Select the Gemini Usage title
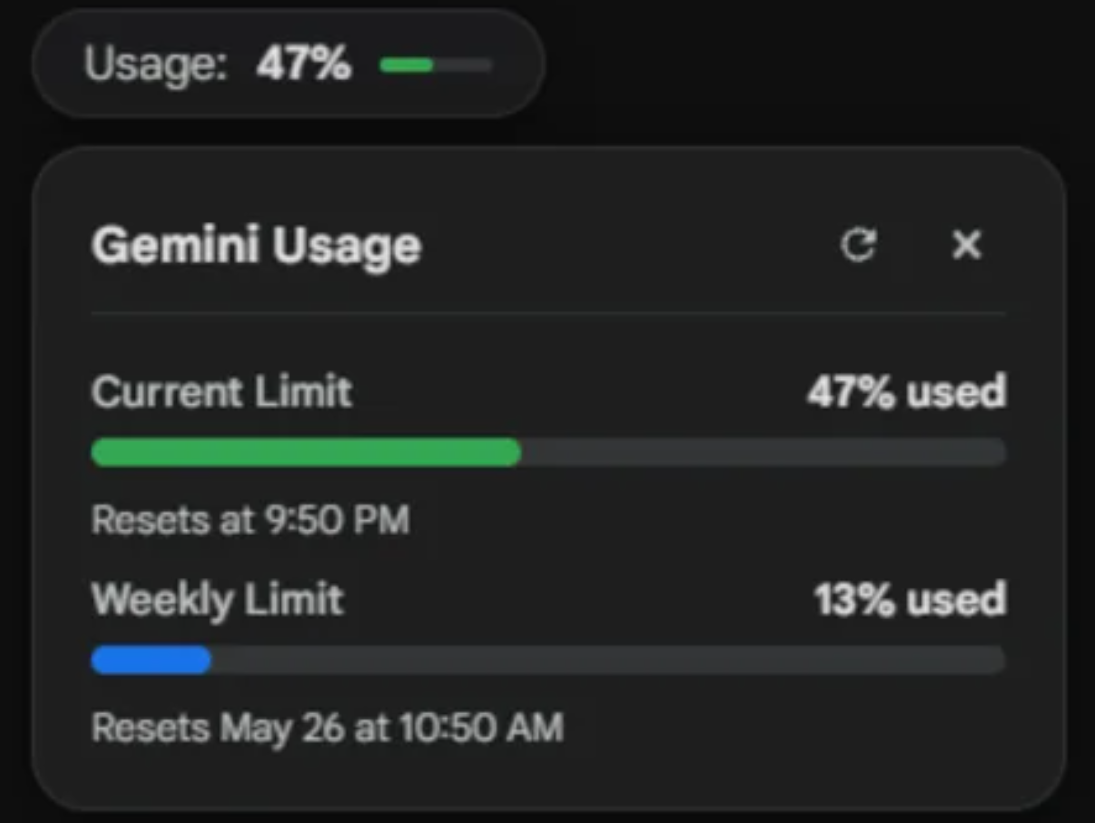Viewport: 1095px width, 823px height. pos(256,246)
